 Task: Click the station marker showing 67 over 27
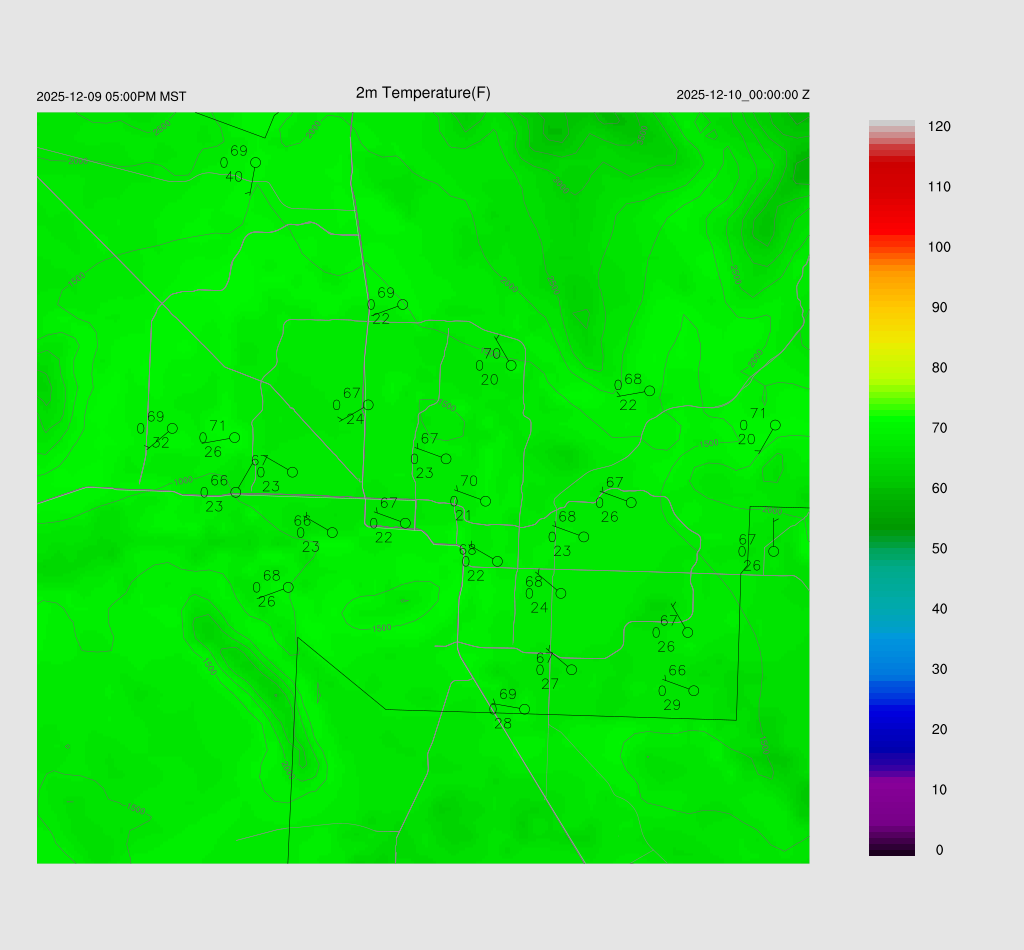(571, 669)
